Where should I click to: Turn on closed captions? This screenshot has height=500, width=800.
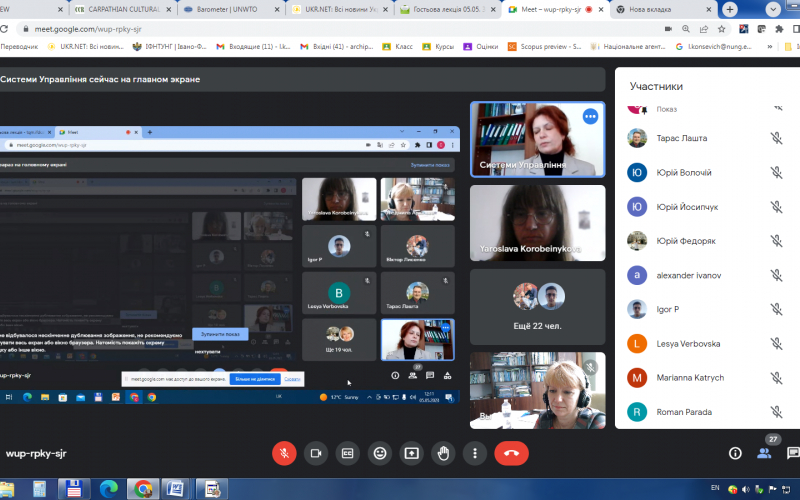[347, 453]
